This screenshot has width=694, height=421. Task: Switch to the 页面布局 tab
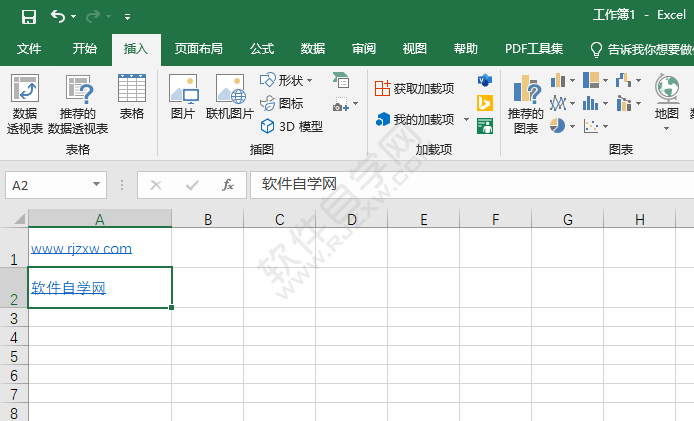198,49
